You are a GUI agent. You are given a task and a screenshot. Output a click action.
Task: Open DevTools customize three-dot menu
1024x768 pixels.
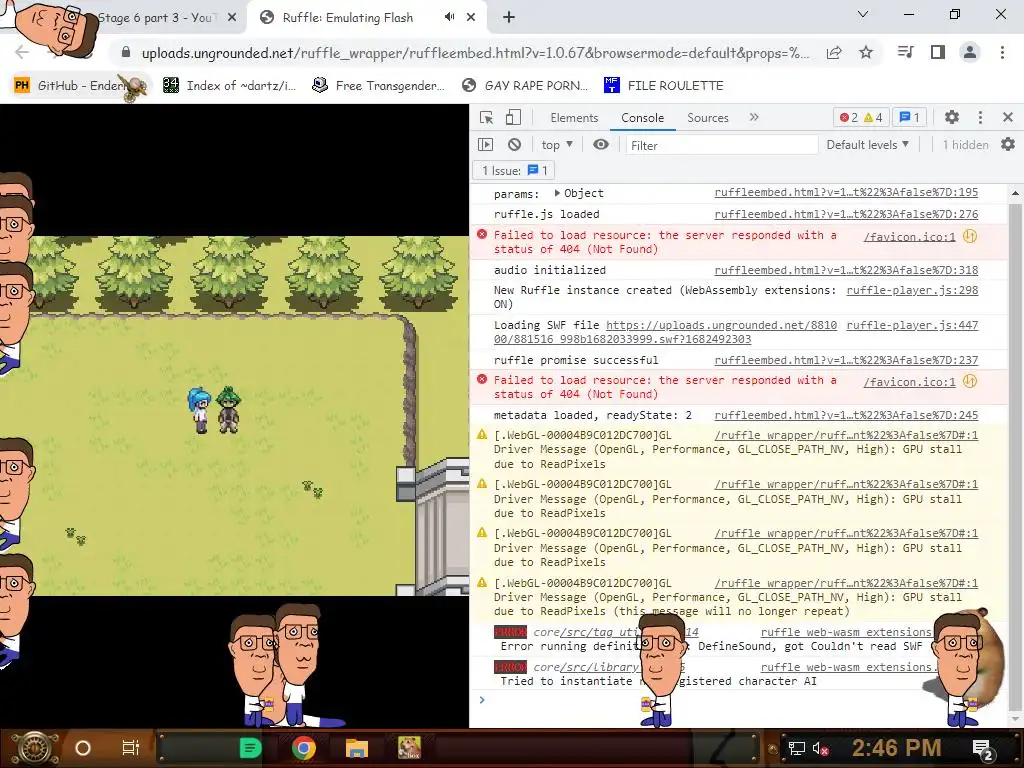(x=980, y=117)
